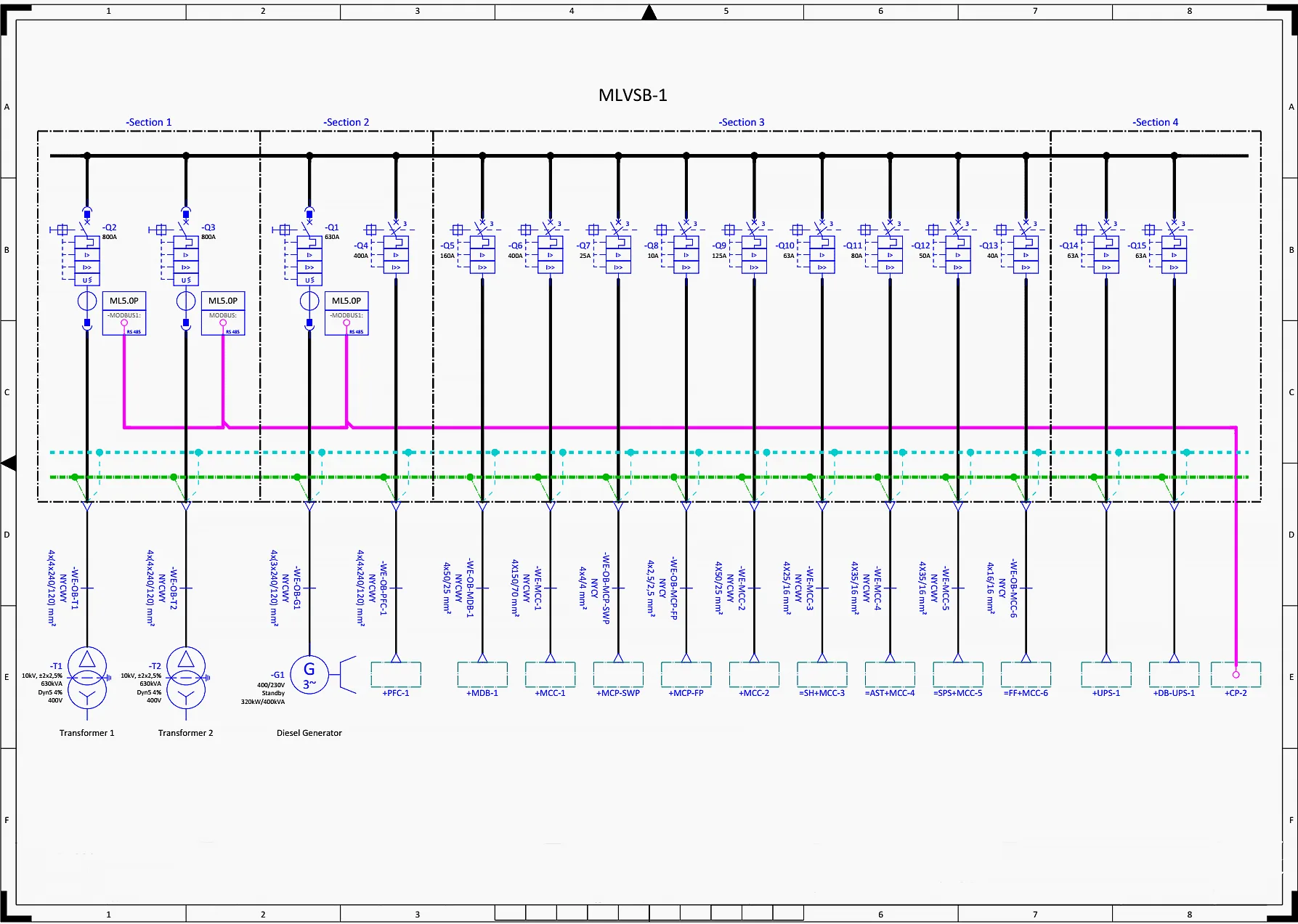The height and width of the screenshot is (924, 1298).
Task: Click the Diesel Generator G symbol
Action: click(309, 676)
